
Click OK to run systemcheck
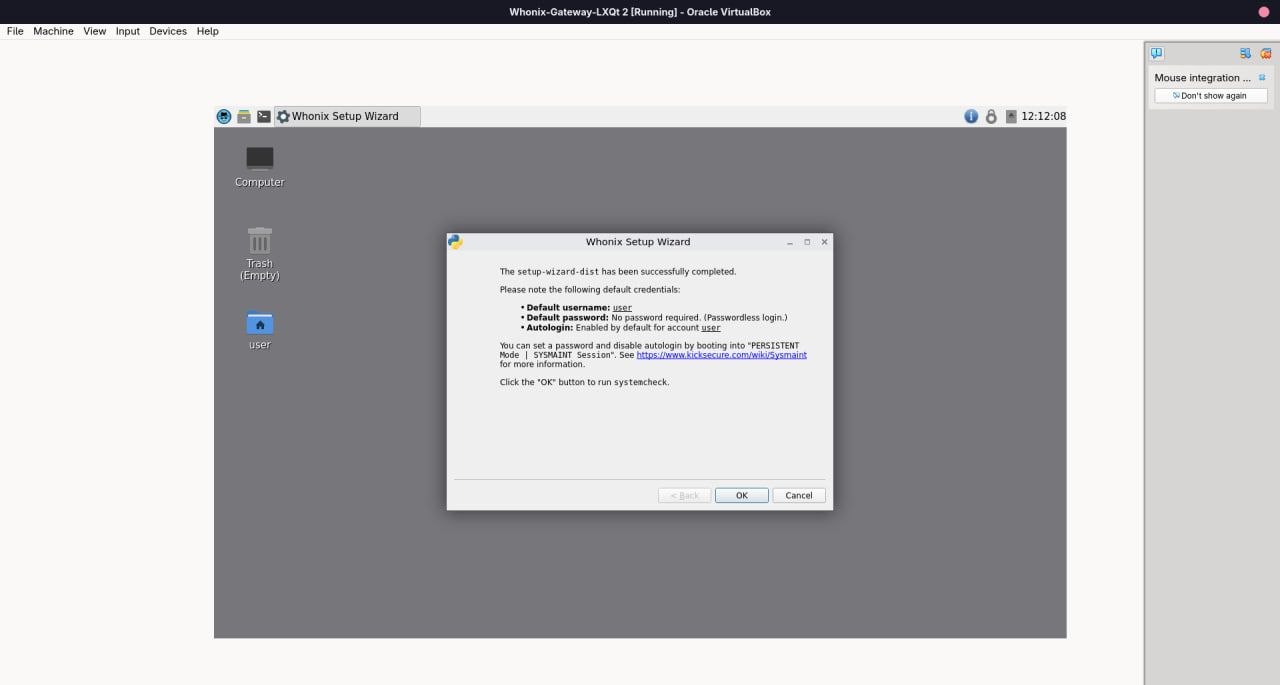click(x=742, y=495)
